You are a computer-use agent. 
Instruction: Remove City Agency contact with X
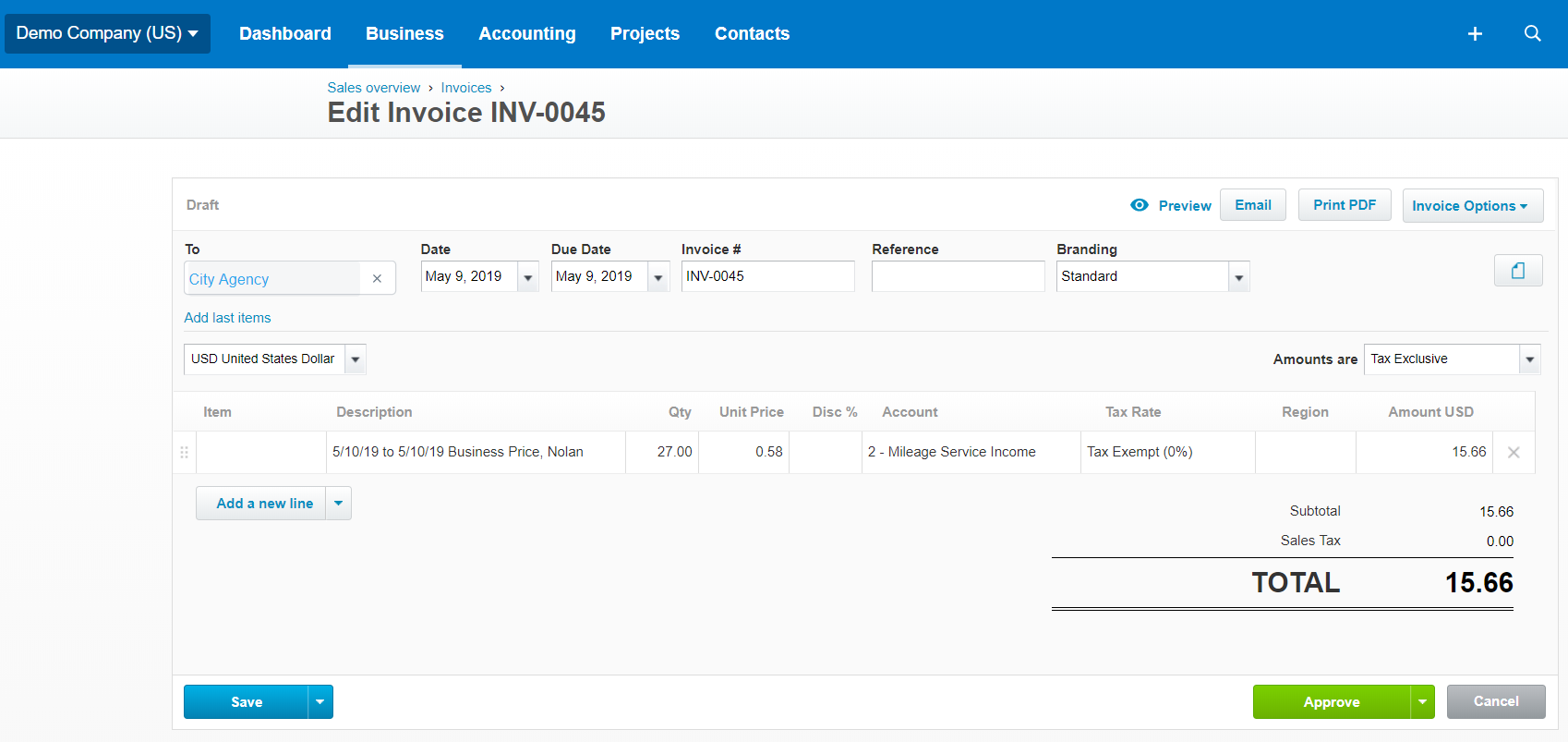click(377, 278)
